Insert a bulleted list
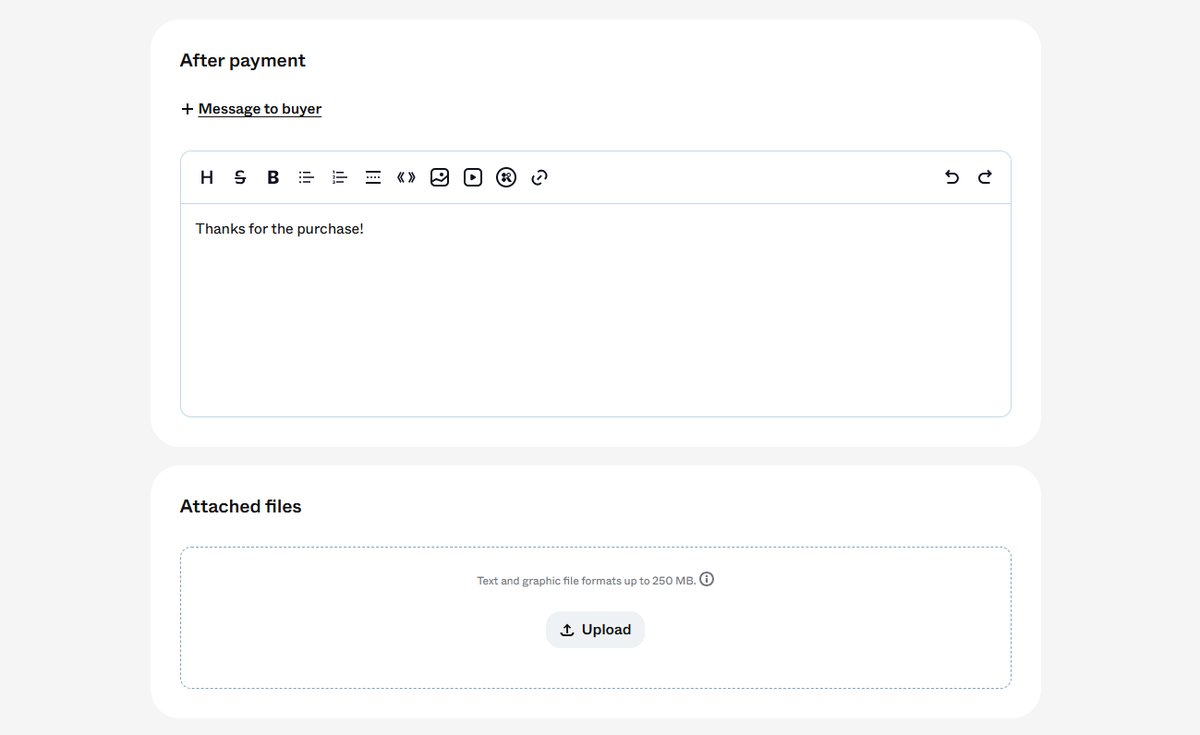 [306, 178]
